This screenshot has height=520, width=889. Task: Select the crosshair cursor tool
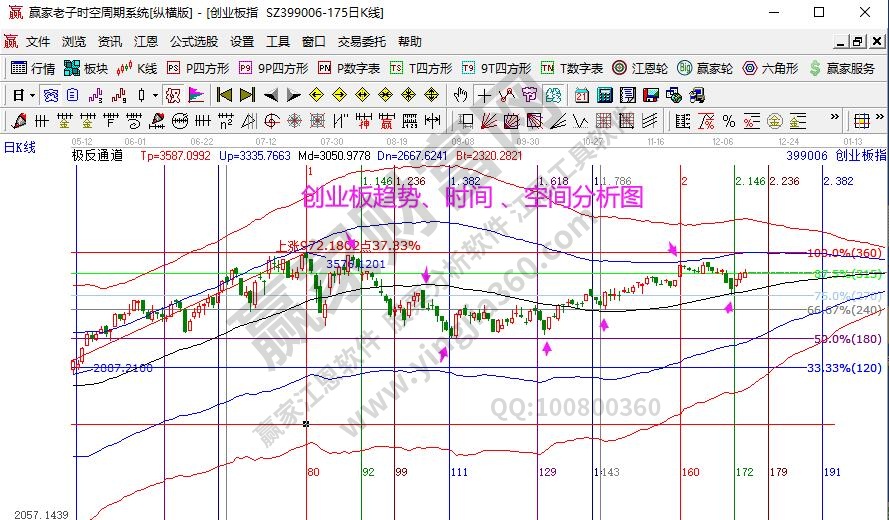[484, 95]
